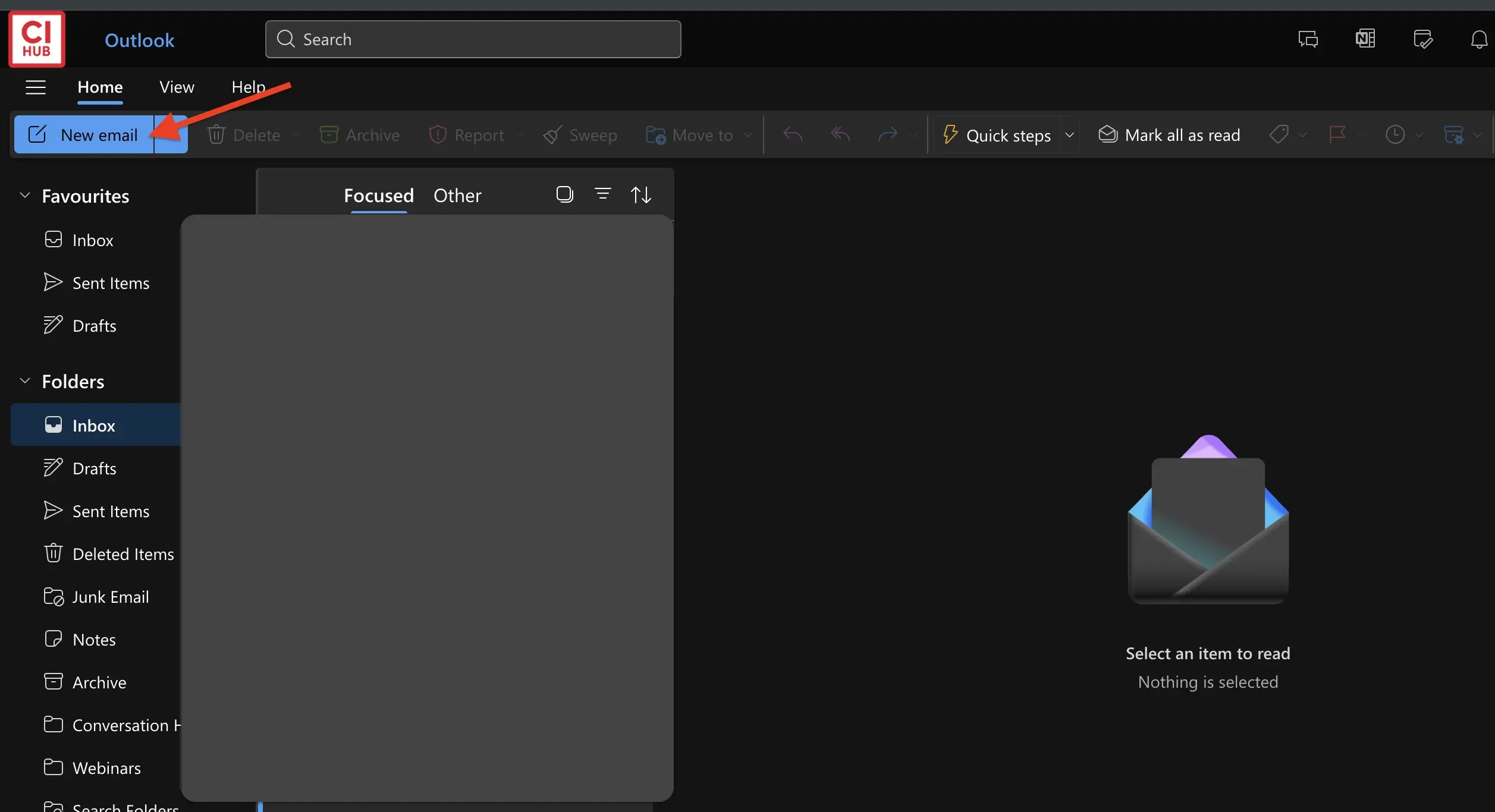
Task: Select the Focused inbox tab
Action: pyautogui.click(x=379, y=196)
